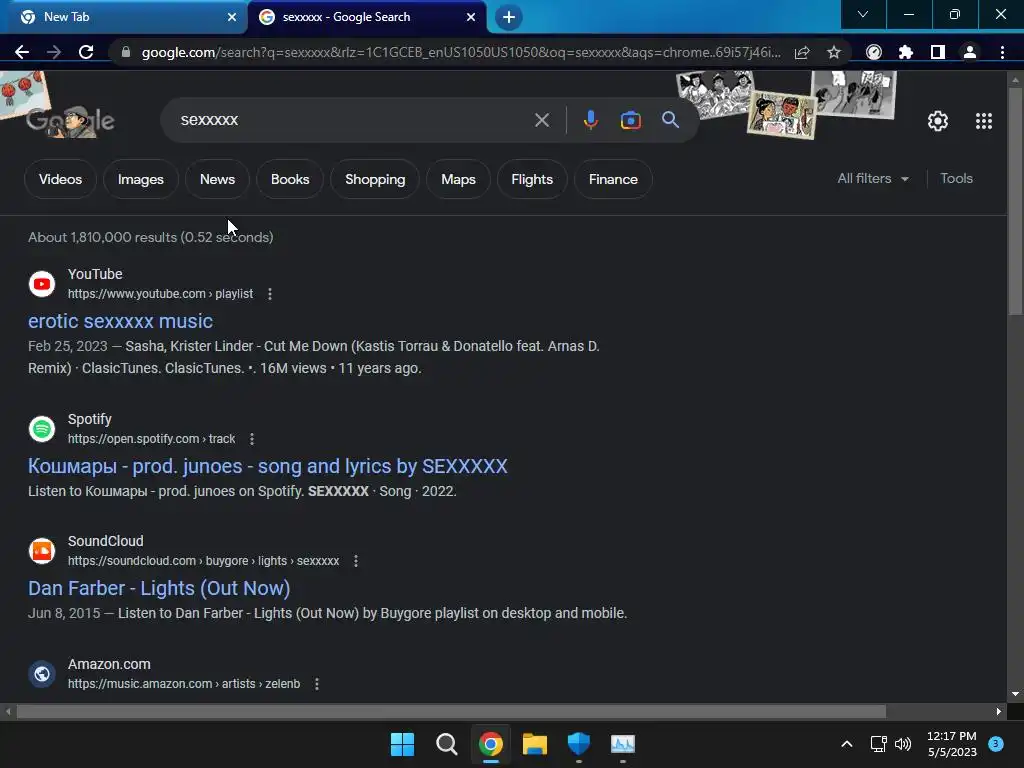
Task: Open Windows Security shield in taskbar
Action: [579, 744]
